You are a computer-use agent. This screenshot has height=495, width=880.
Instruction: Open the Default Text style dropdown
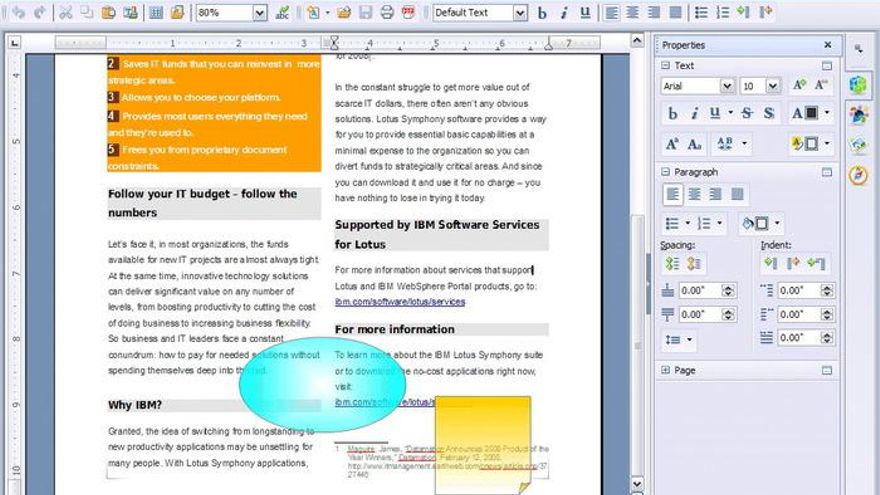[x=519, y=13]
